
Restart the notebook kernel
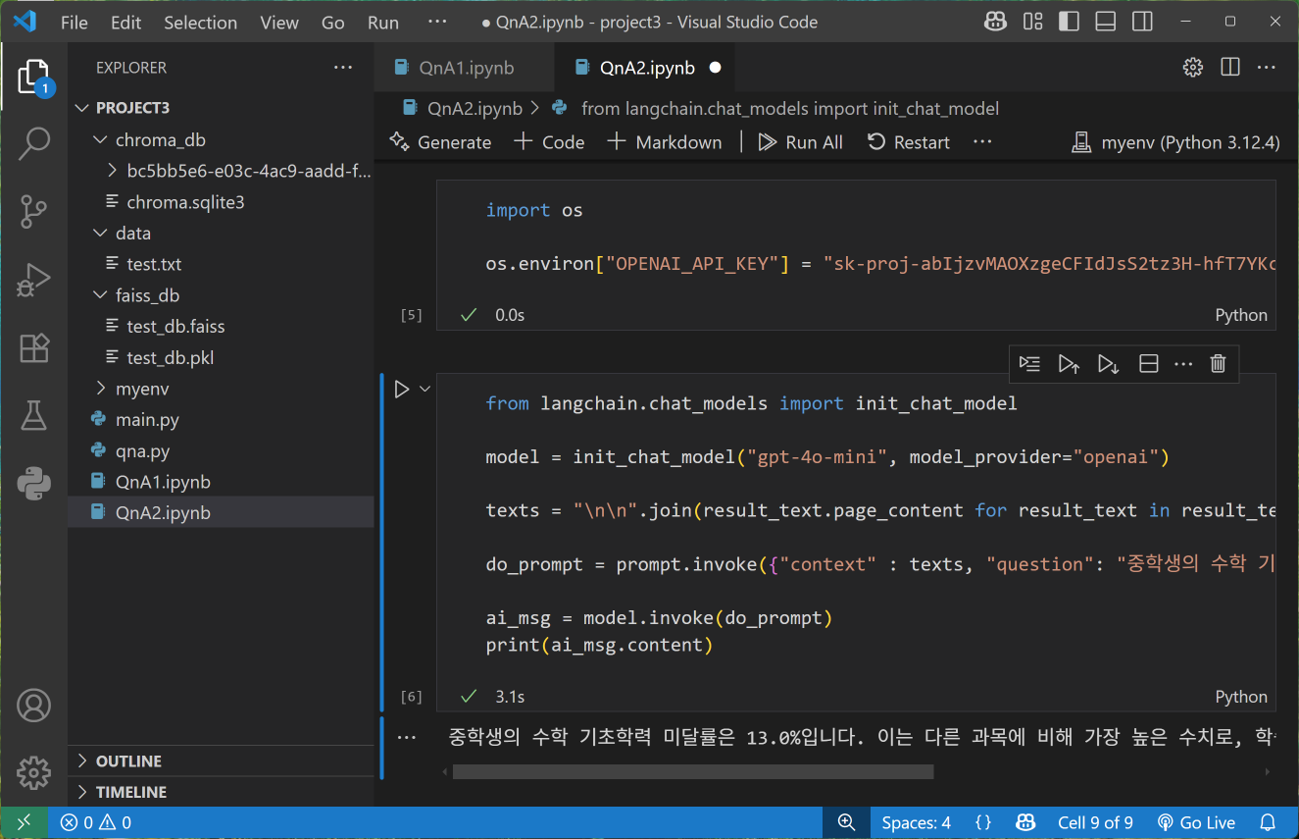[908, 142]
